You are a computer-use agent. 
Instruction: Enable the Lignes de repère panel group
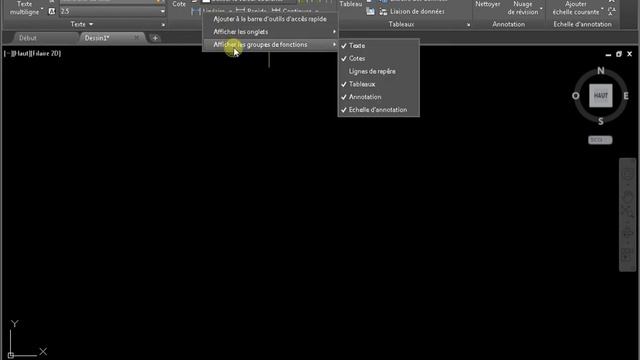[x=378, y=71]
